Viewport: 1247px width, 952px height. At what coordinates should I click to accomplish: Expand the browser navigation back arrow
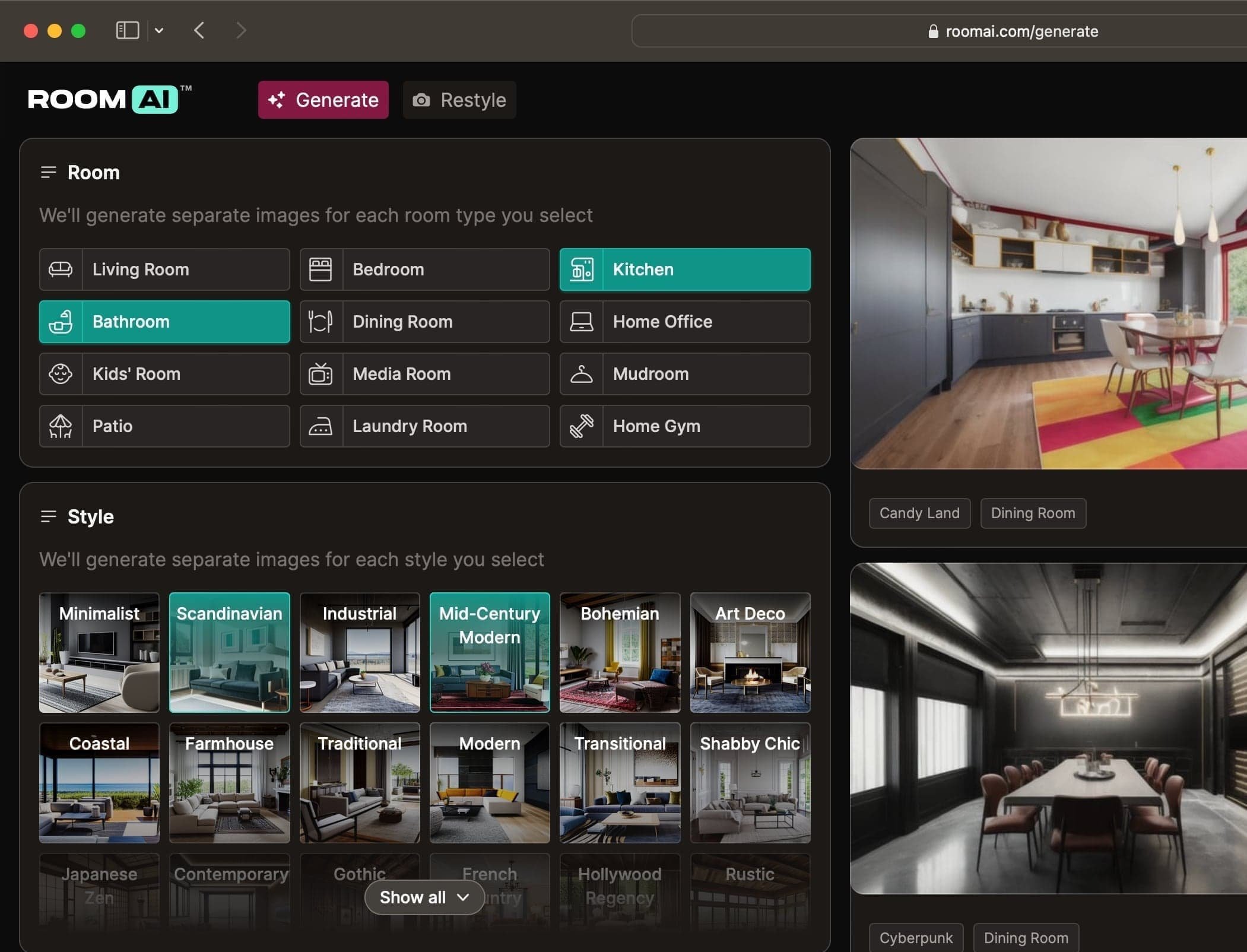[199, 30]
